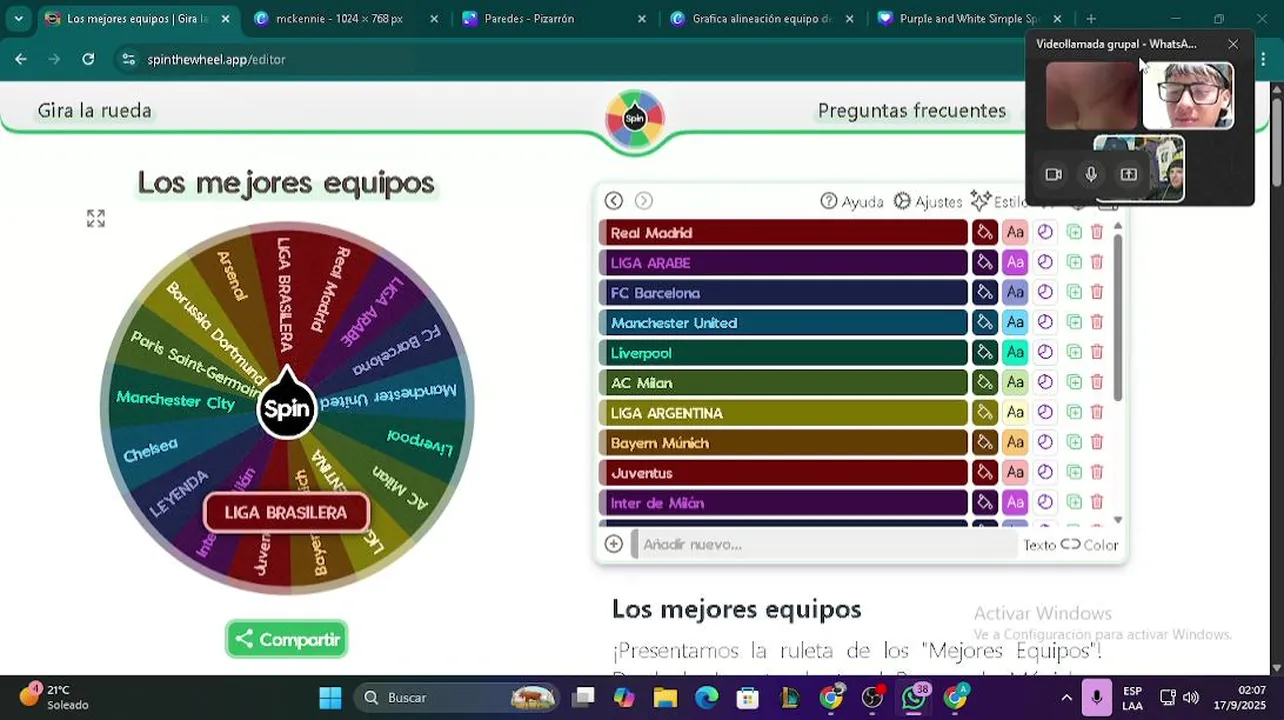
Task: Open Ajustes settings
Action: click(927, 201)
